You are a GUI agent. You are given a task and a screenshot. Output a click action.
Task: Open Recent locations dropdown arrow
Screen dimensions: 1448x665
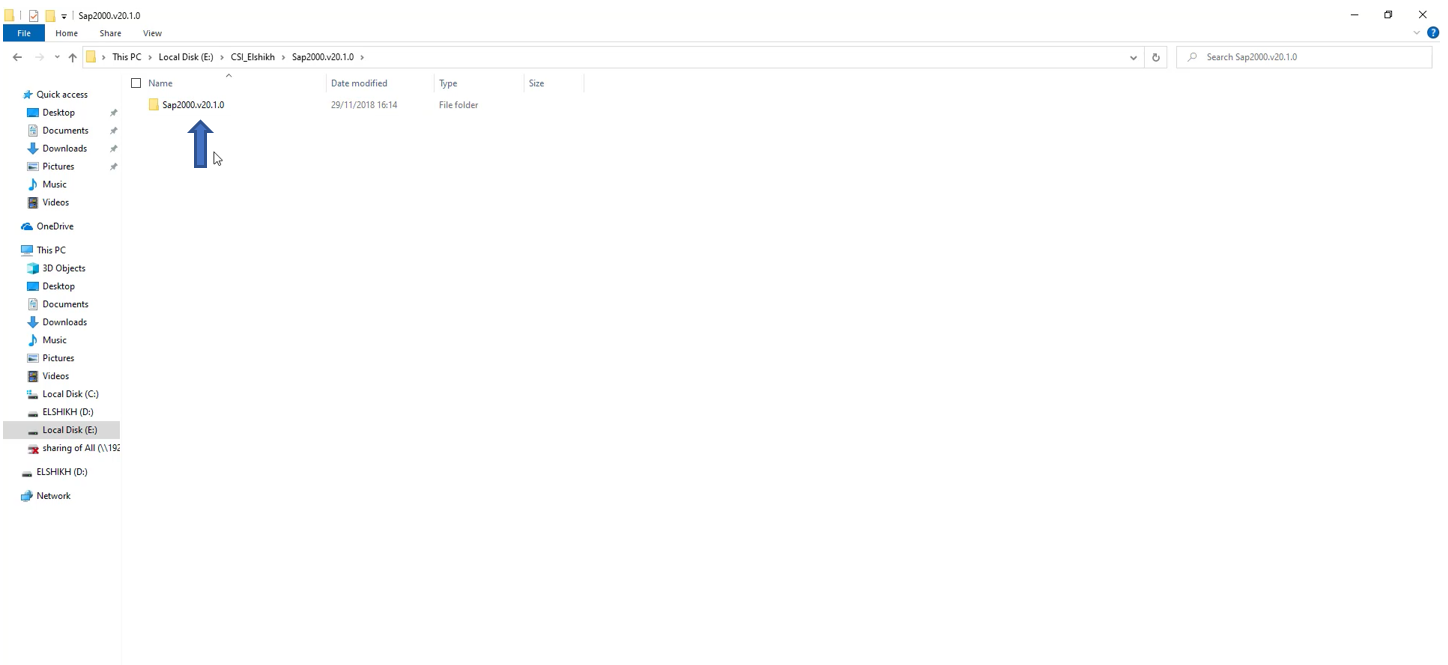point(56,57)
